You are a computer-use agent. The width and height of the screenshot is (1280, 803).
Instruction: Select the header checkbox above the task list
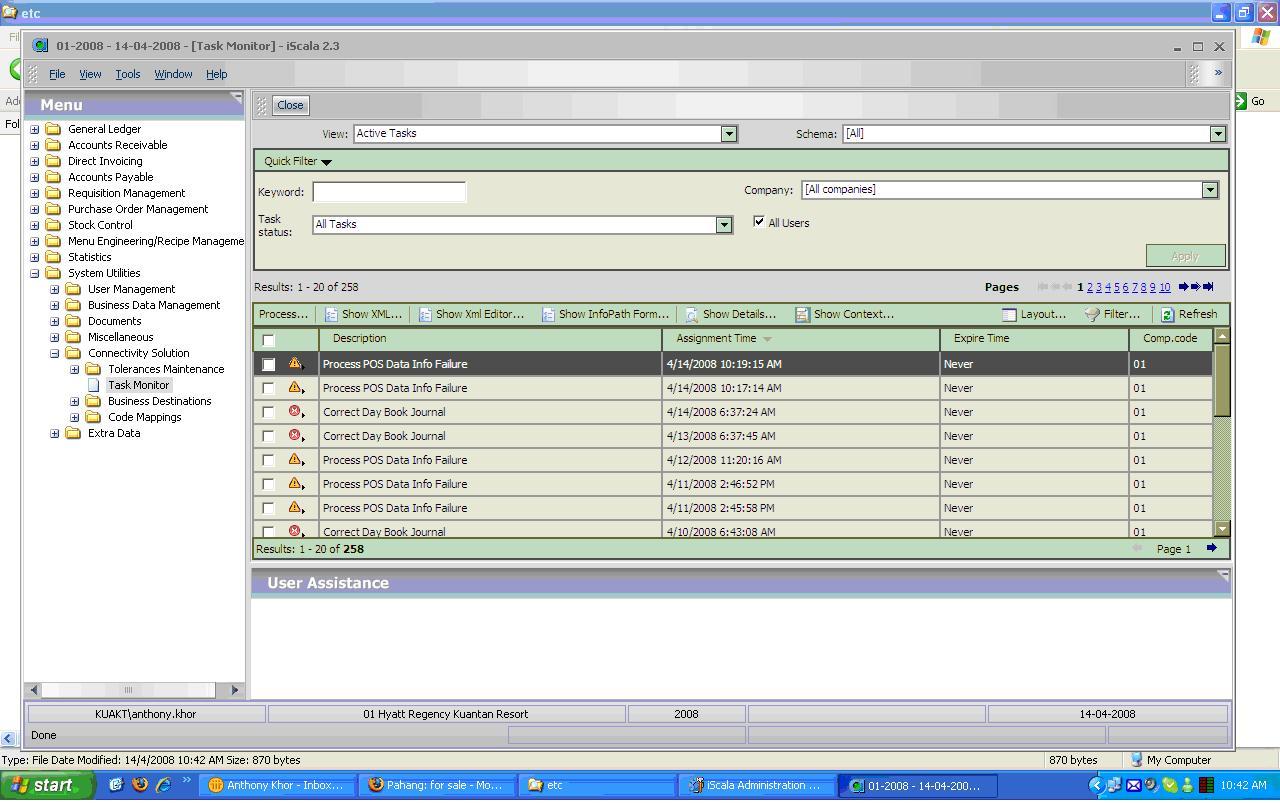point(268,340)
